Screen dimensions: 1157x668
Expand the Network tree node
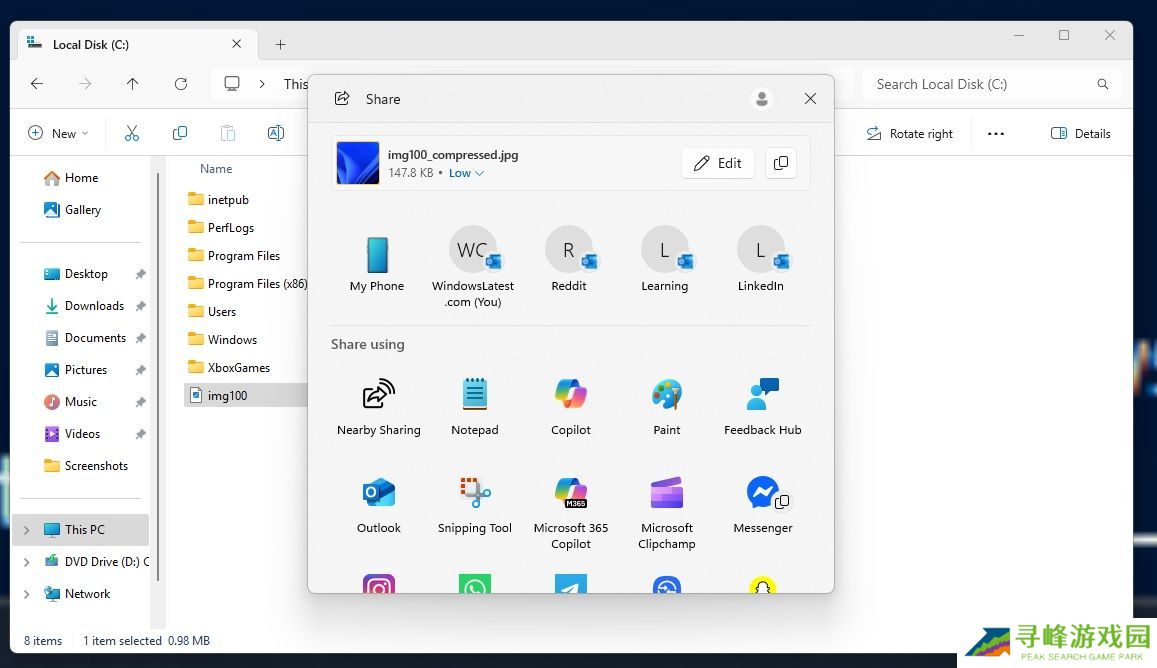tap(27, 594)
